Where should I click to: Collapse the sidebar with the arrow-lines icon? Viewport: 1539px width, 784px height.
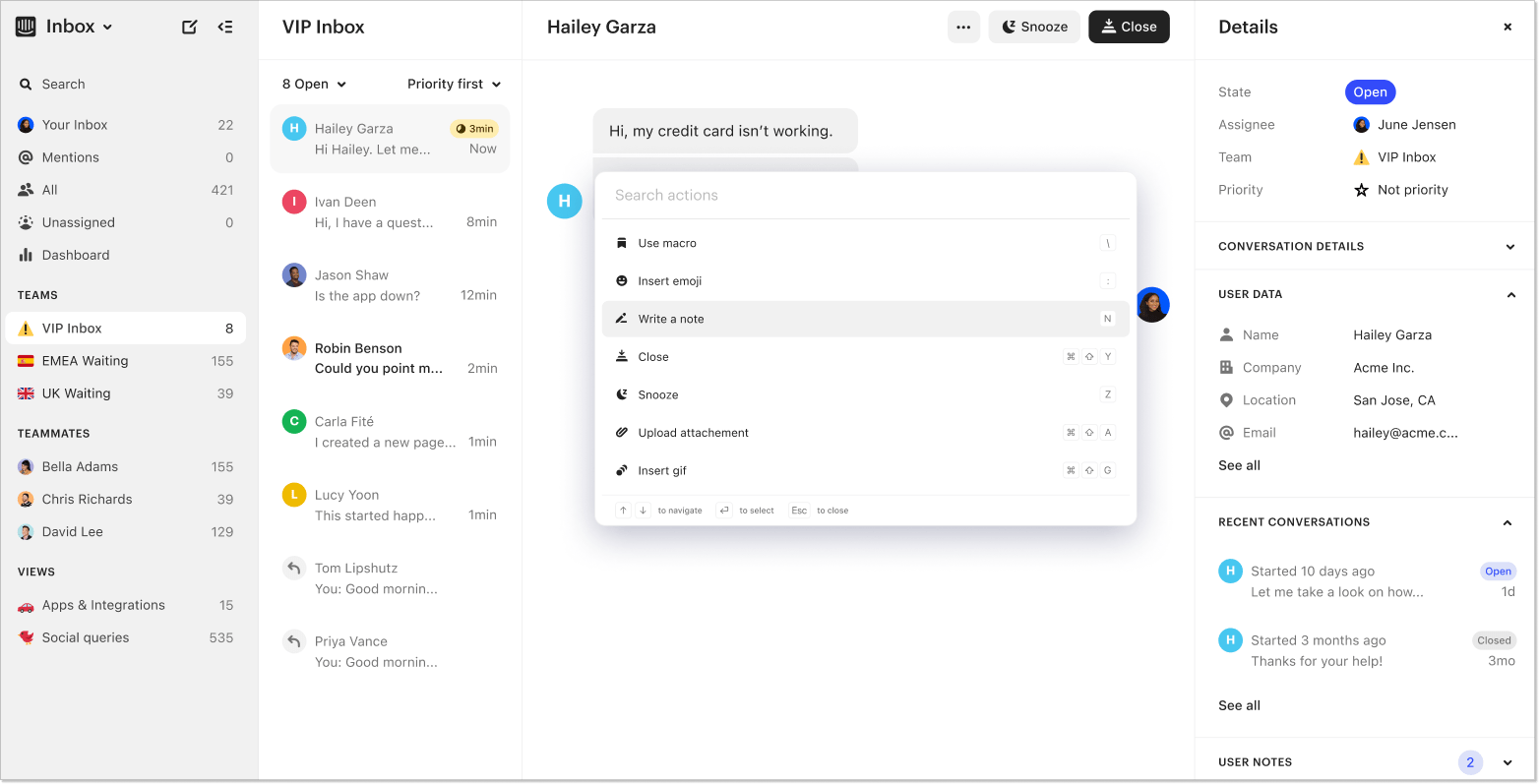point(225,27)
